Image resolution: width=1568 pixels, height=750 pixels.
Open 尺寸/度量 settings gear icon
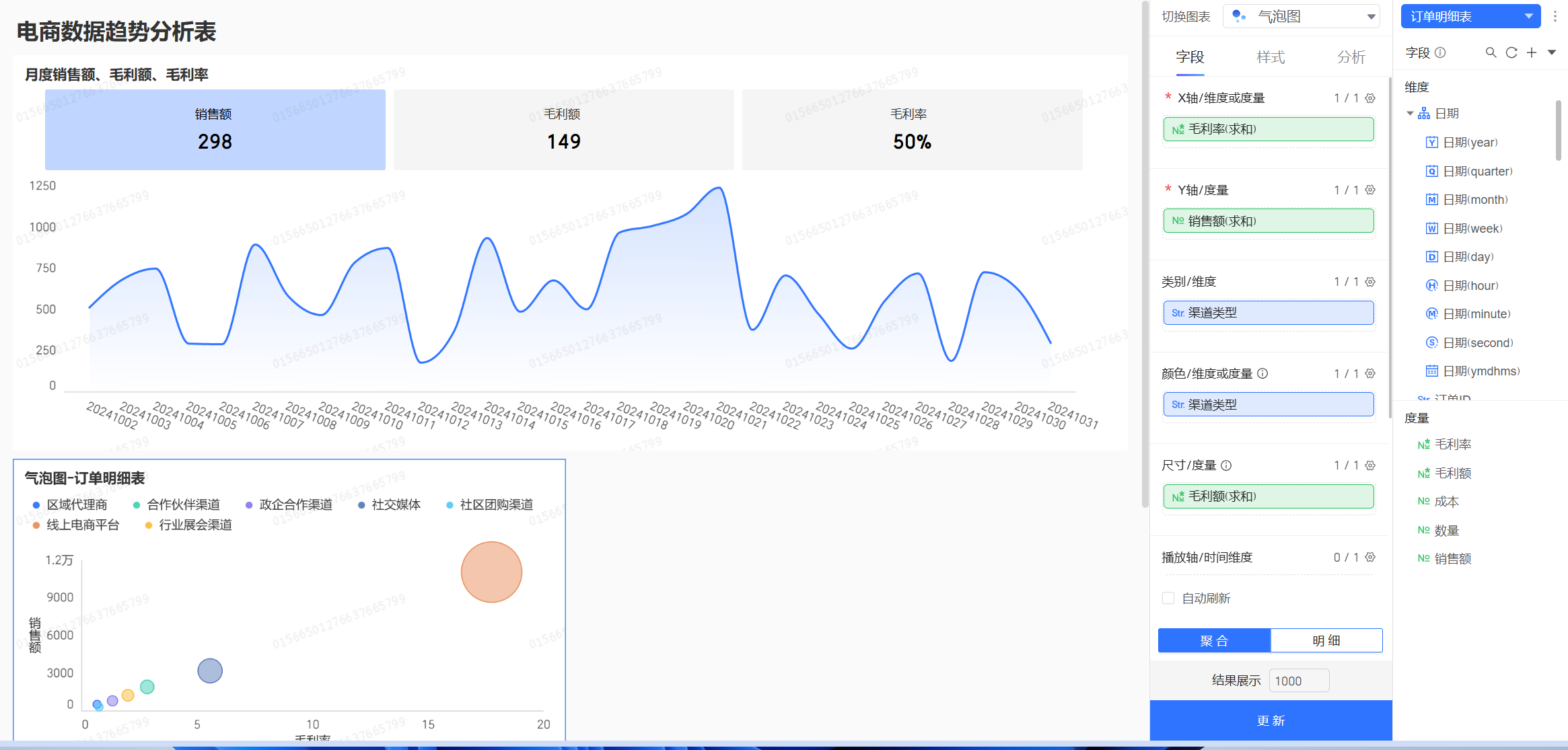1370,465
